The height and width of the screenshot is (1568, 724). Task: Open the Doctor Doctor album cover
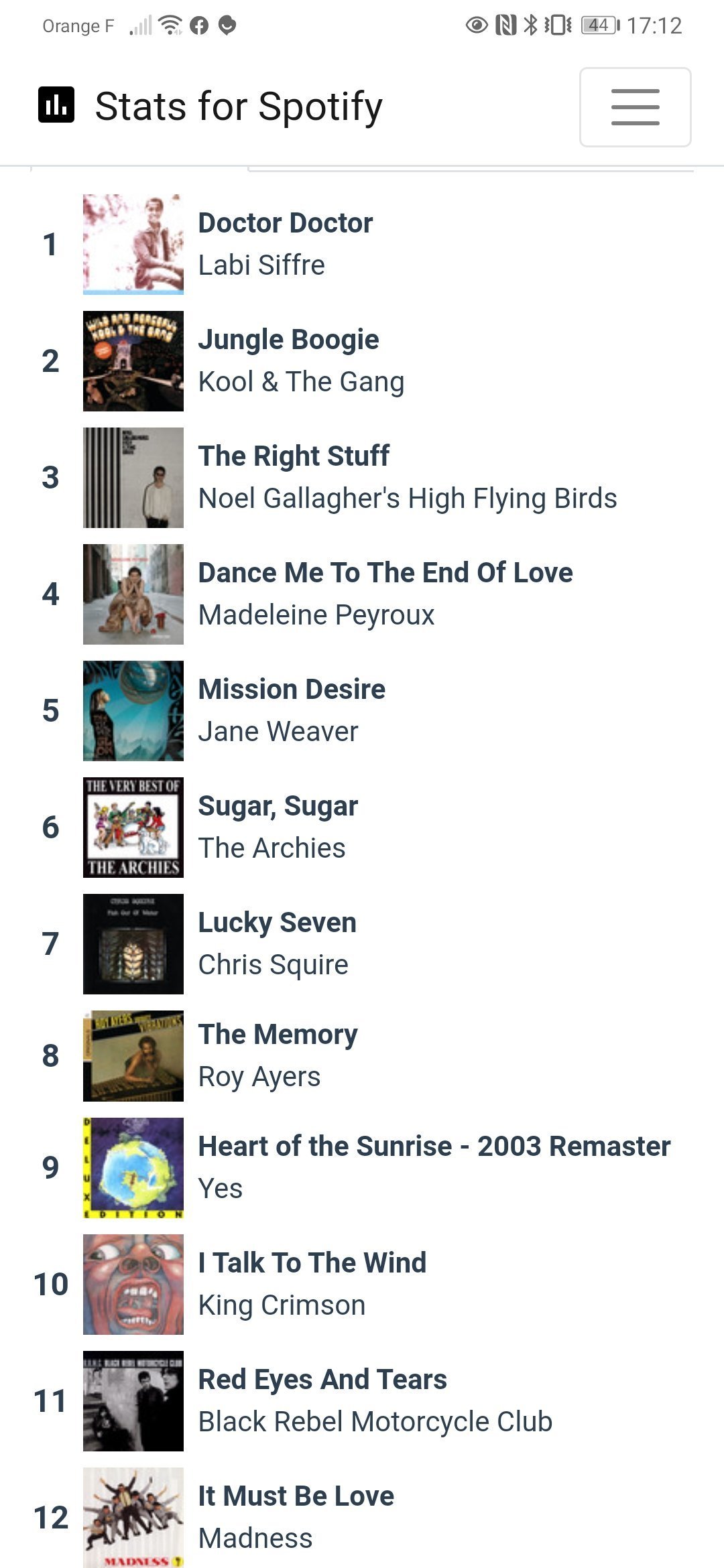133,245
